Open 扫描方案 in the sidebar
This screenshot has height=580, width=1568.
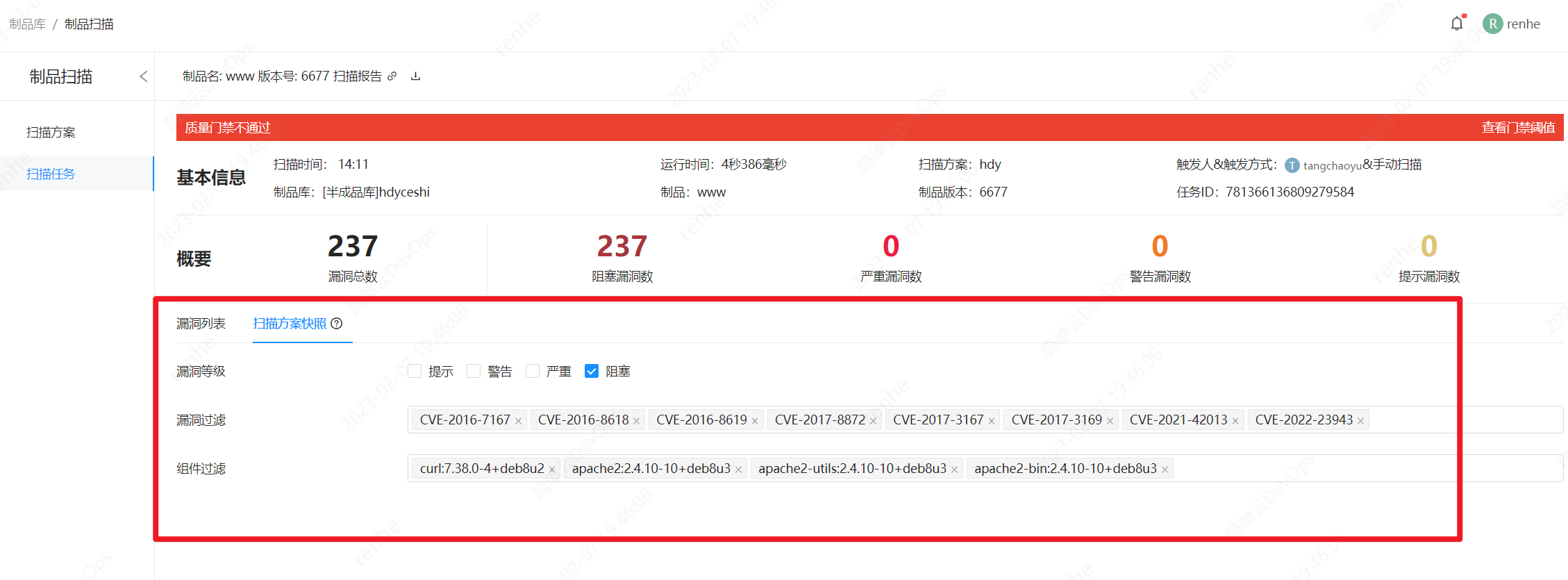[x=51, y=132]
